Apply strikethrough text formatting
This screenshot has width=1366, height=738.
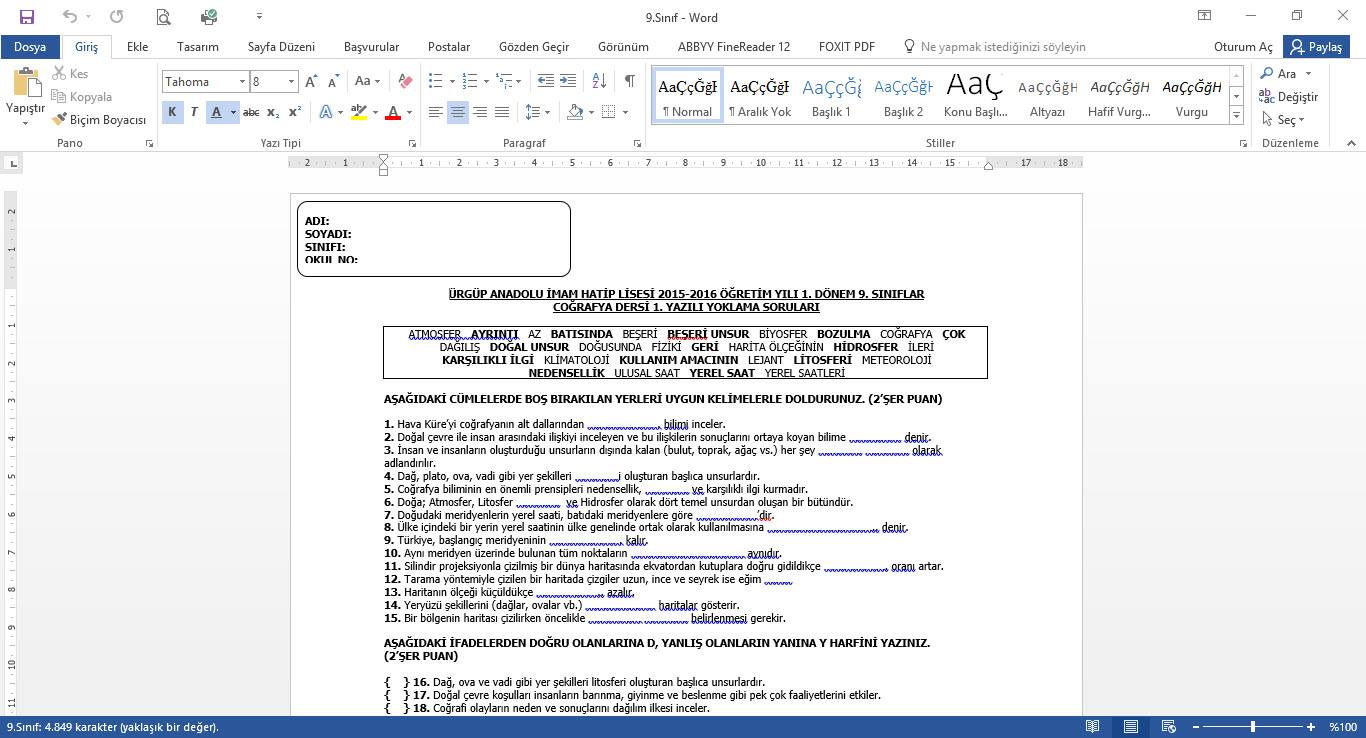tap(251, 112)
